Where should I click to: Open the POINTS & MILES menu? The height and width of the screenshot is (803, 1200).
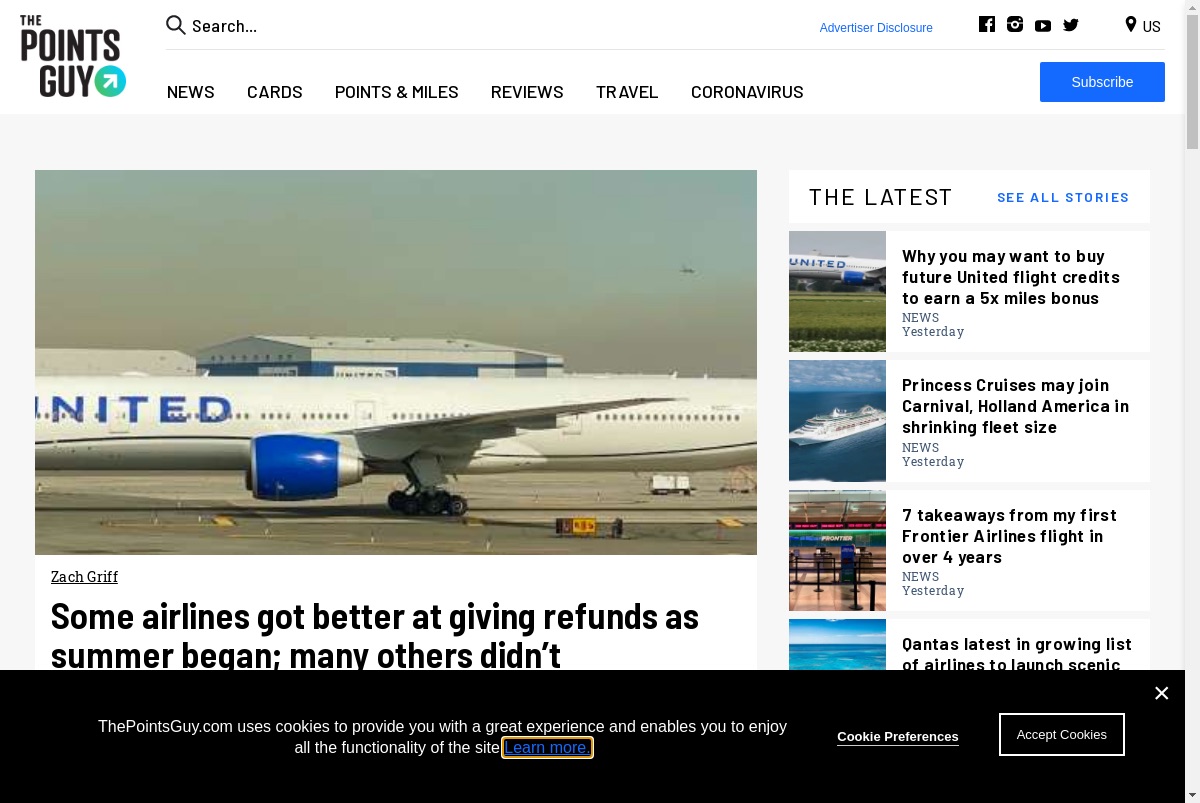click(397, 92)
